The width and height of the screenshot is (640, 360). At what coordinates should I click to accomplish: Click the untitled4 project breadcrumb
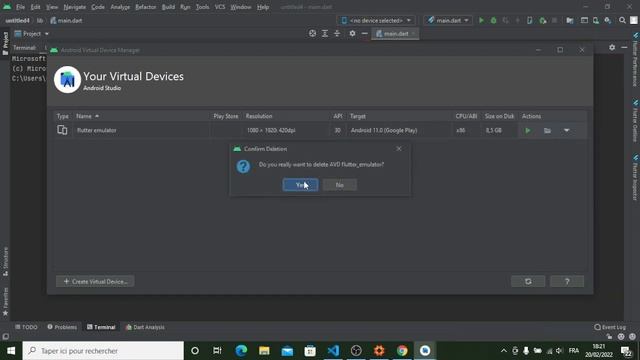point(18,20)
